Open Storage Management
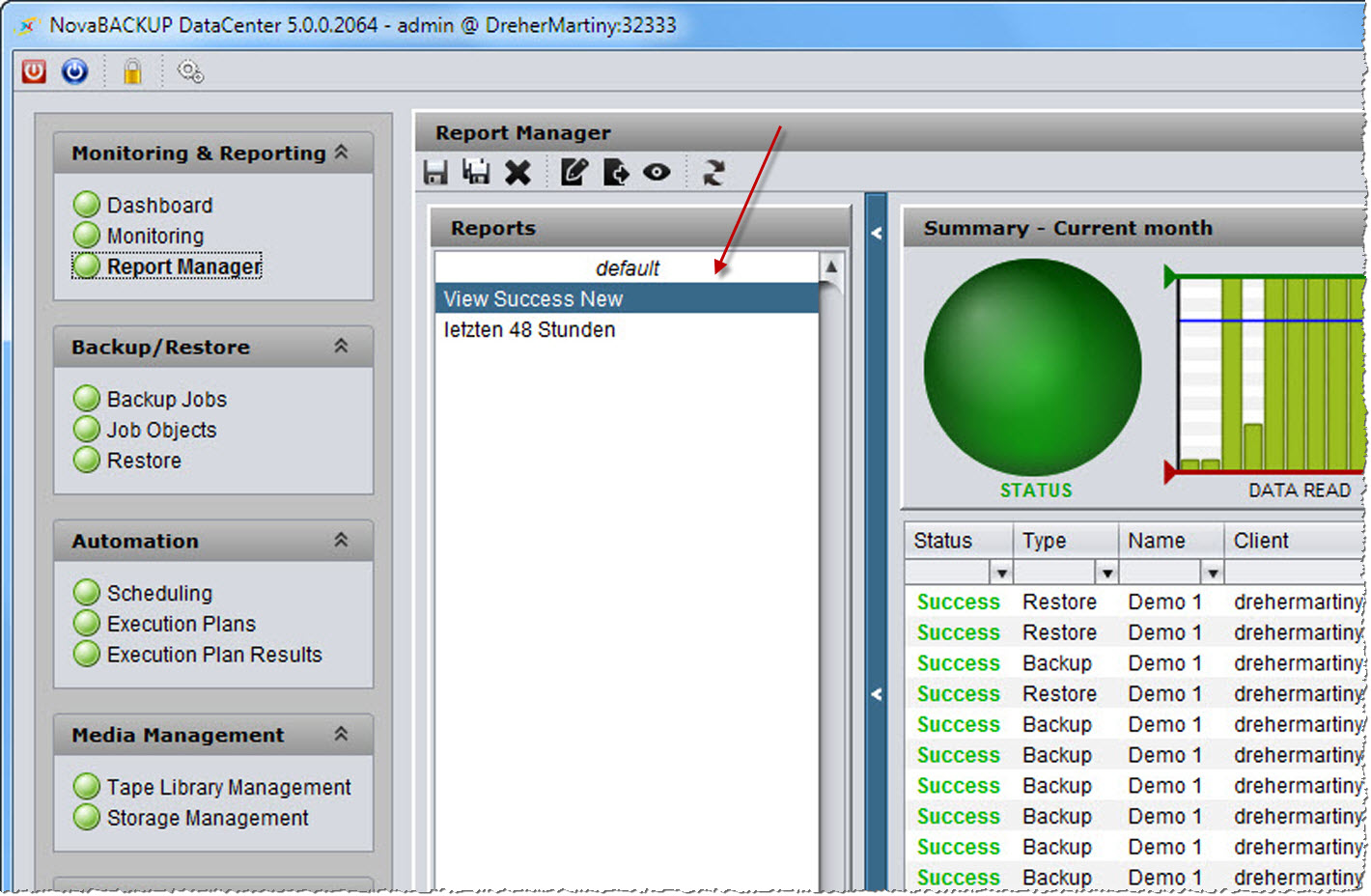This screenshot has width=1371, height=896. tap(208, 819)
